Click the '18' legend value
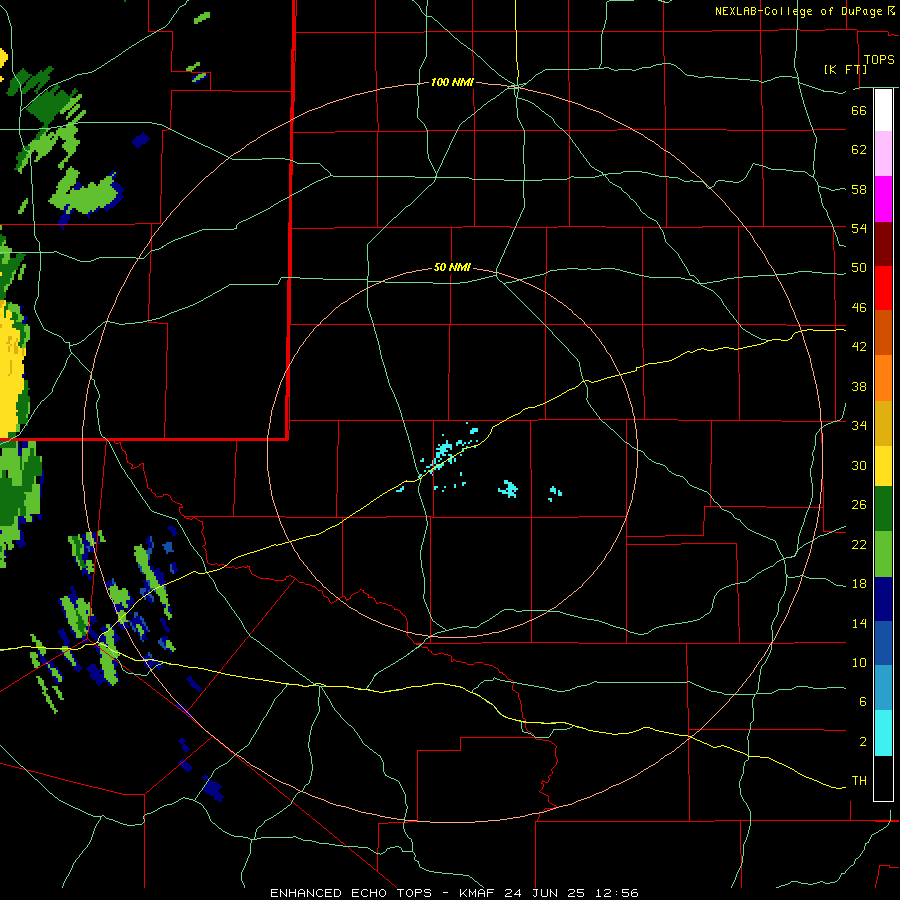The image size is (900, 900). (x=859, y=584)
